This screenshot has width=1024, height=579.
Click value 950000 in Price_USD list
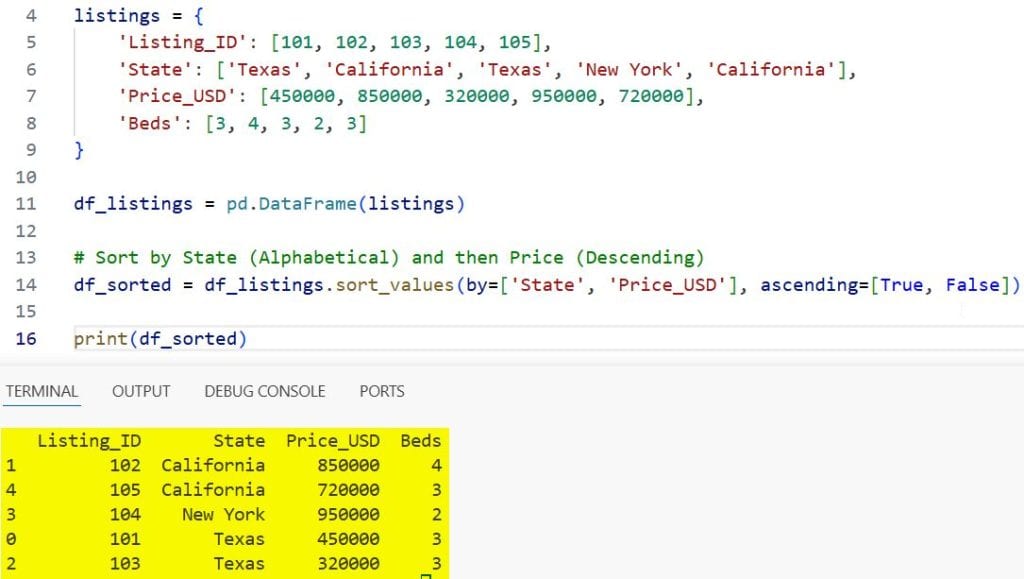(x=564, y=97)
